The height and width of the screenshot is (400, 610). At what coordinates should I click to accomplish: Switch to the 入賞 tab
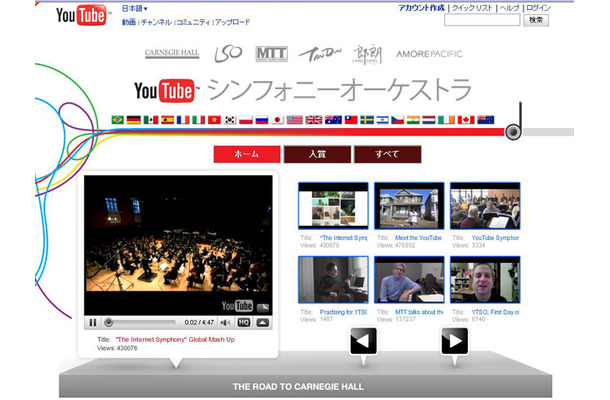(x=317, y=154)
